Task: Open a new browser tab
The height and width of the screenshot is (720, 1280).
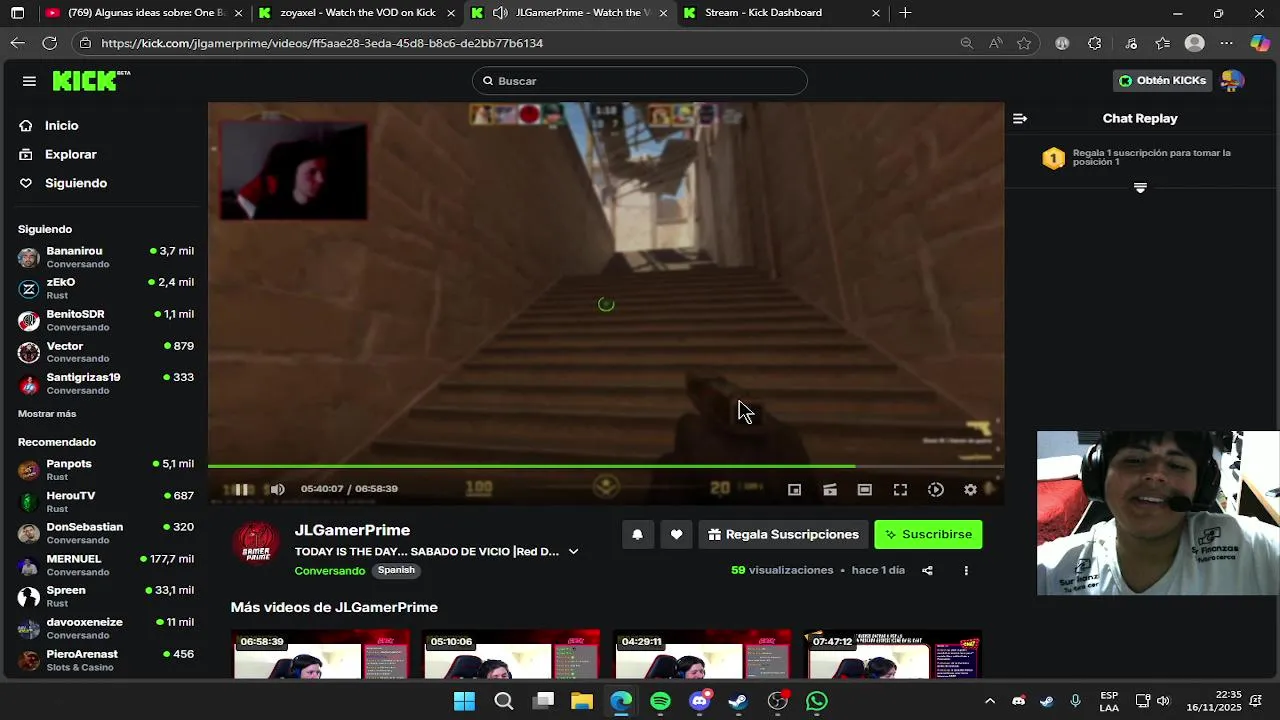Action: tap(905, 13)
